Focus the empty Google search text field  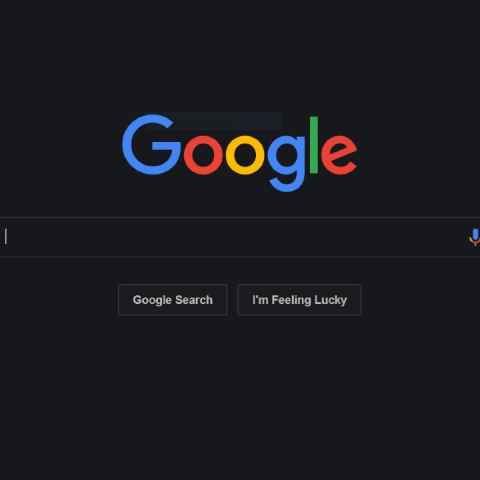(x=233, y=237)
